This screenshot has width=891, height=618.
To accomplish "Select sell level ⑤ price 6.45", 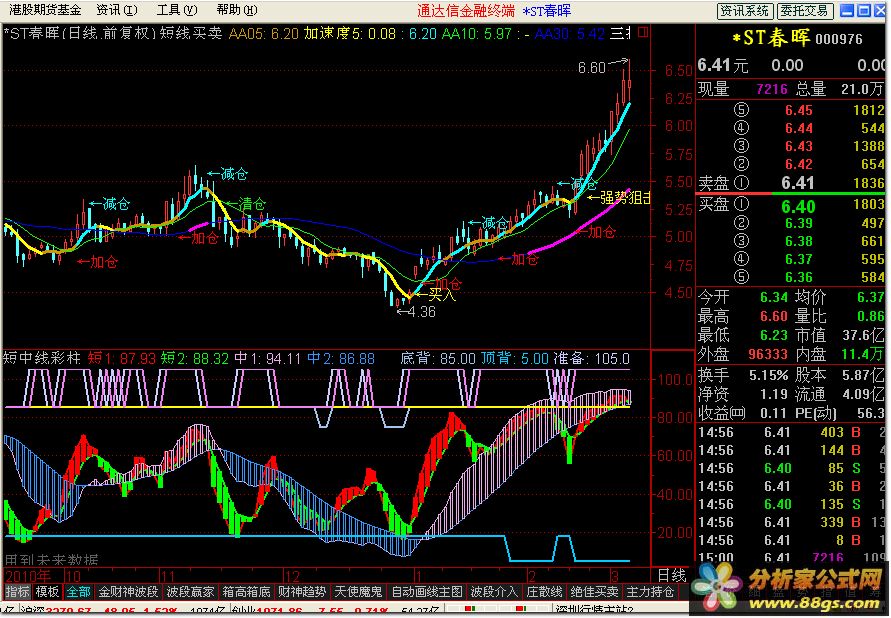I will pos(798,110).
